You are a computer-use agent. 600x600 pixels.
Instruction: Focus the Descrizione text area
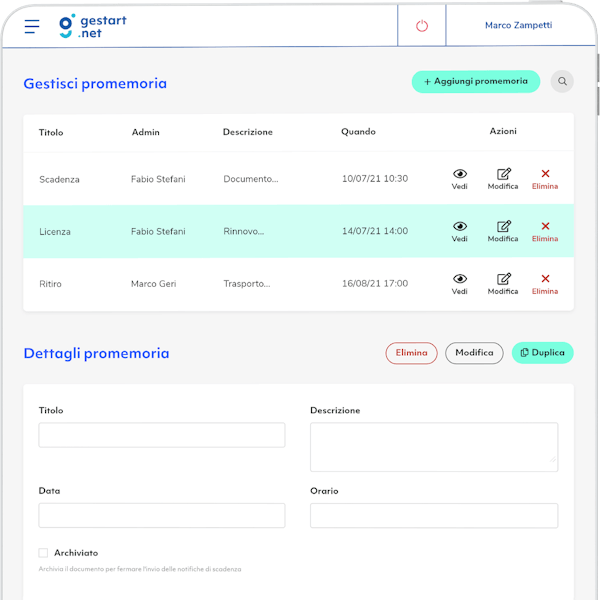pos(434,447)
